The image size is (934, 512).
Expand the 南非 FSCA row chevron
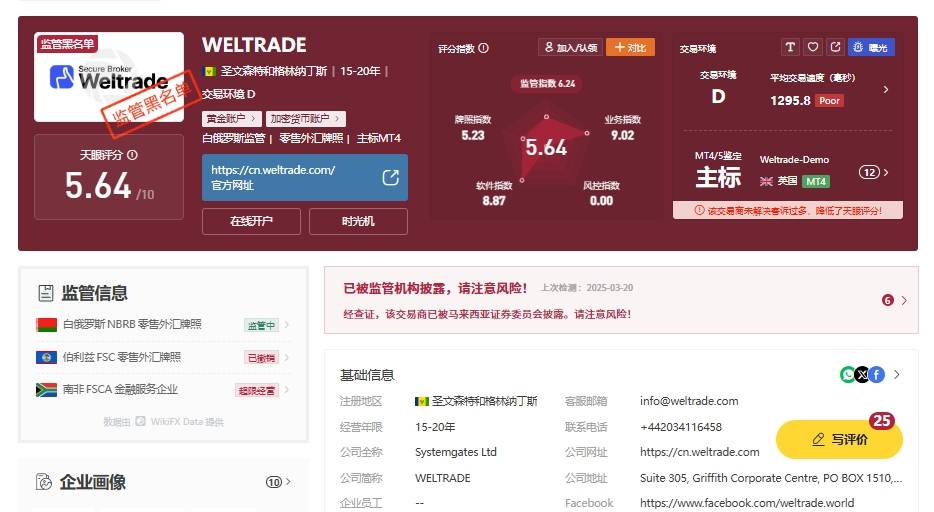coord(287,390)
